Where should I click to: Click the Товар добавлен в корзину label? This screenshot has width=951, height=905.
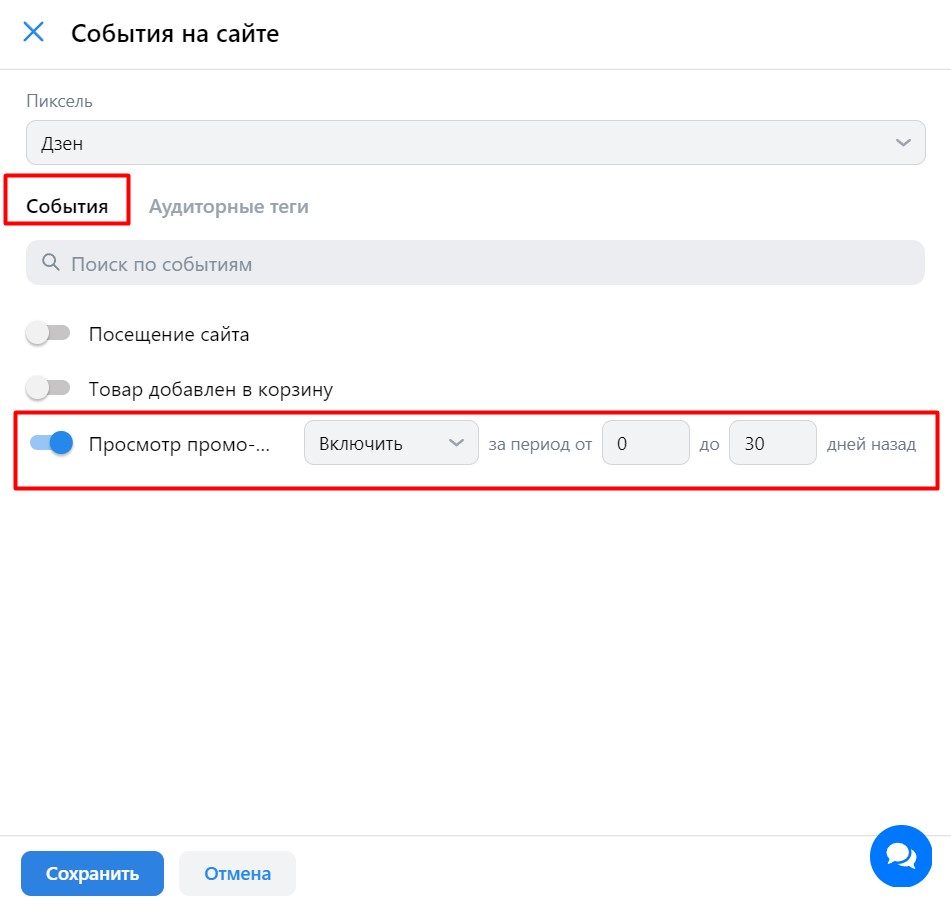pos(210,389)
